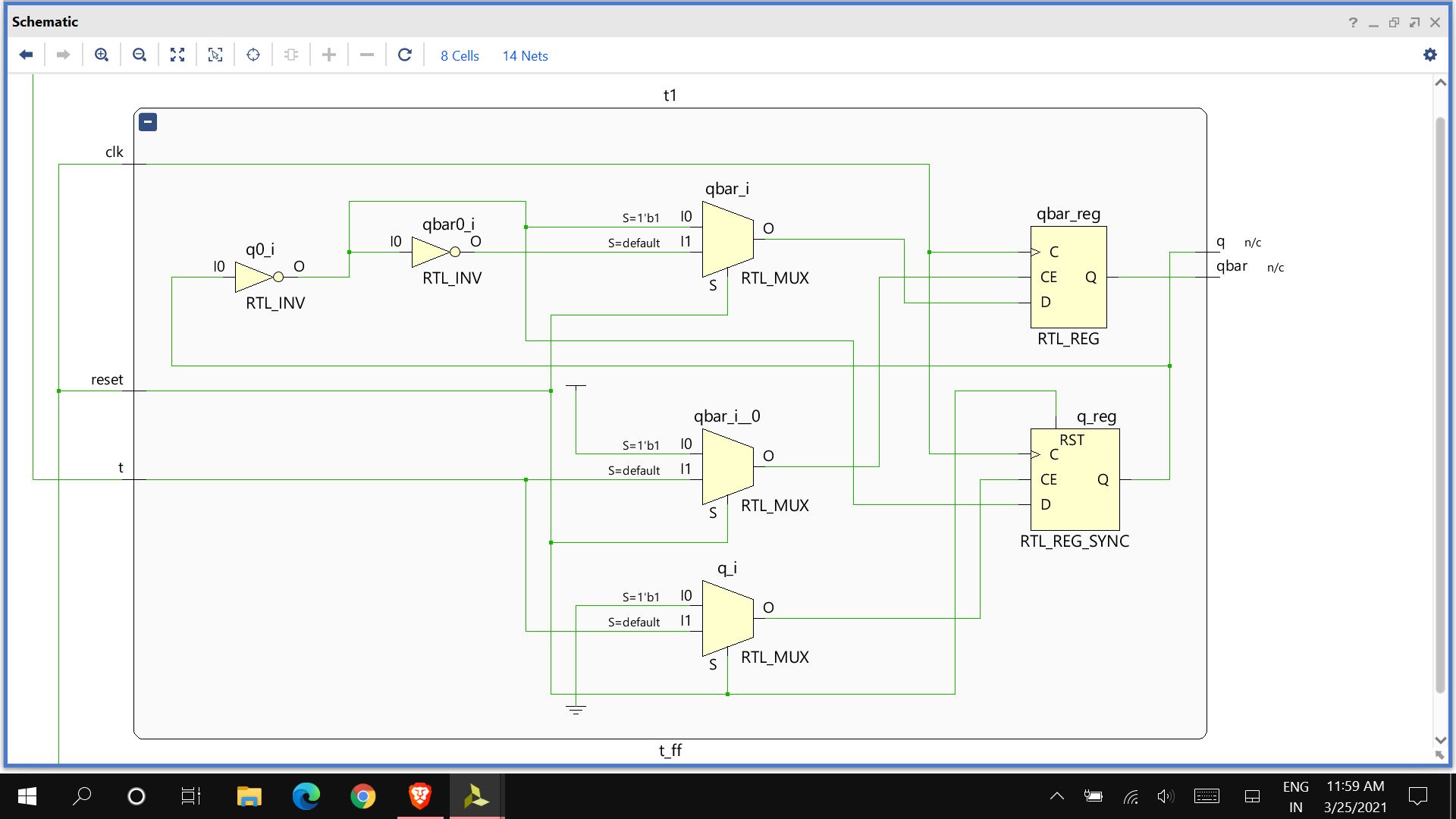The height and width of the screenshot is (819, 1456).
Task: Open the 8 Cells link
Action: click(x=460, y=56)
